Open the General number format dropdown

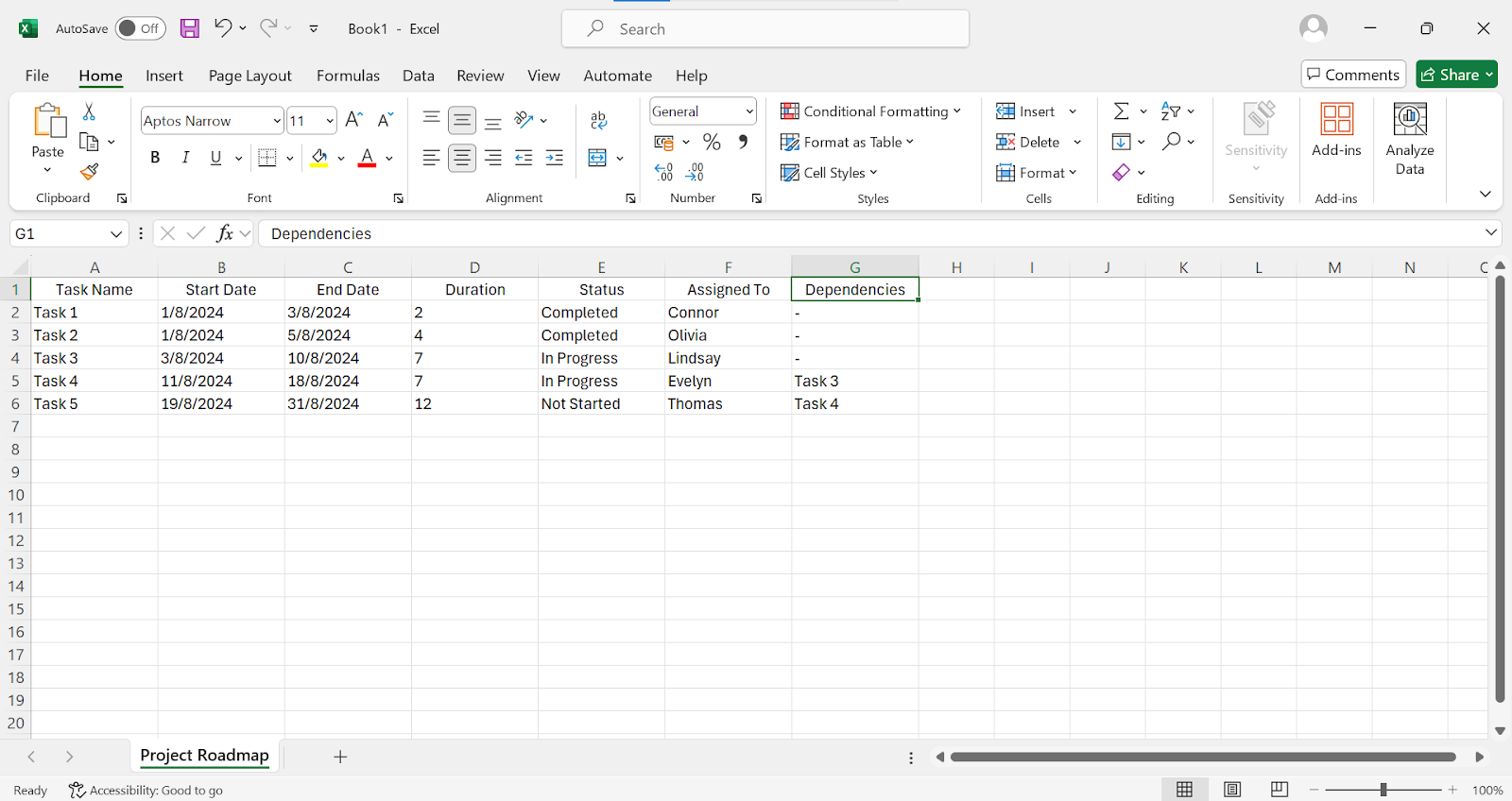(x=749, y=111)
